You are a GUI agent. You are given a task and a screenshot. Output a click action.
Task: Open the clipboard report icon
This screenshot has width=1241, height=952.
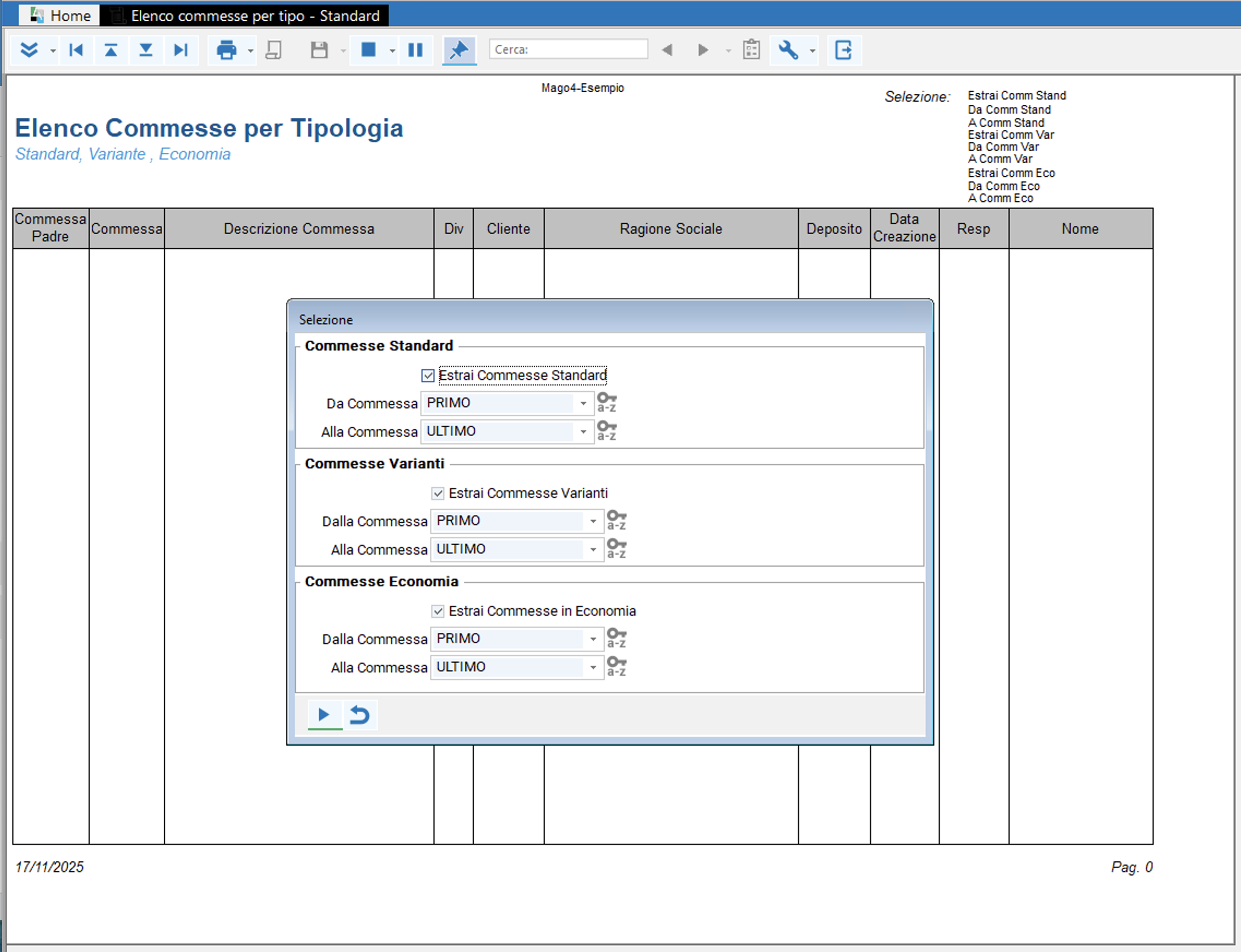pyautogui.click(x=751, y=50)
